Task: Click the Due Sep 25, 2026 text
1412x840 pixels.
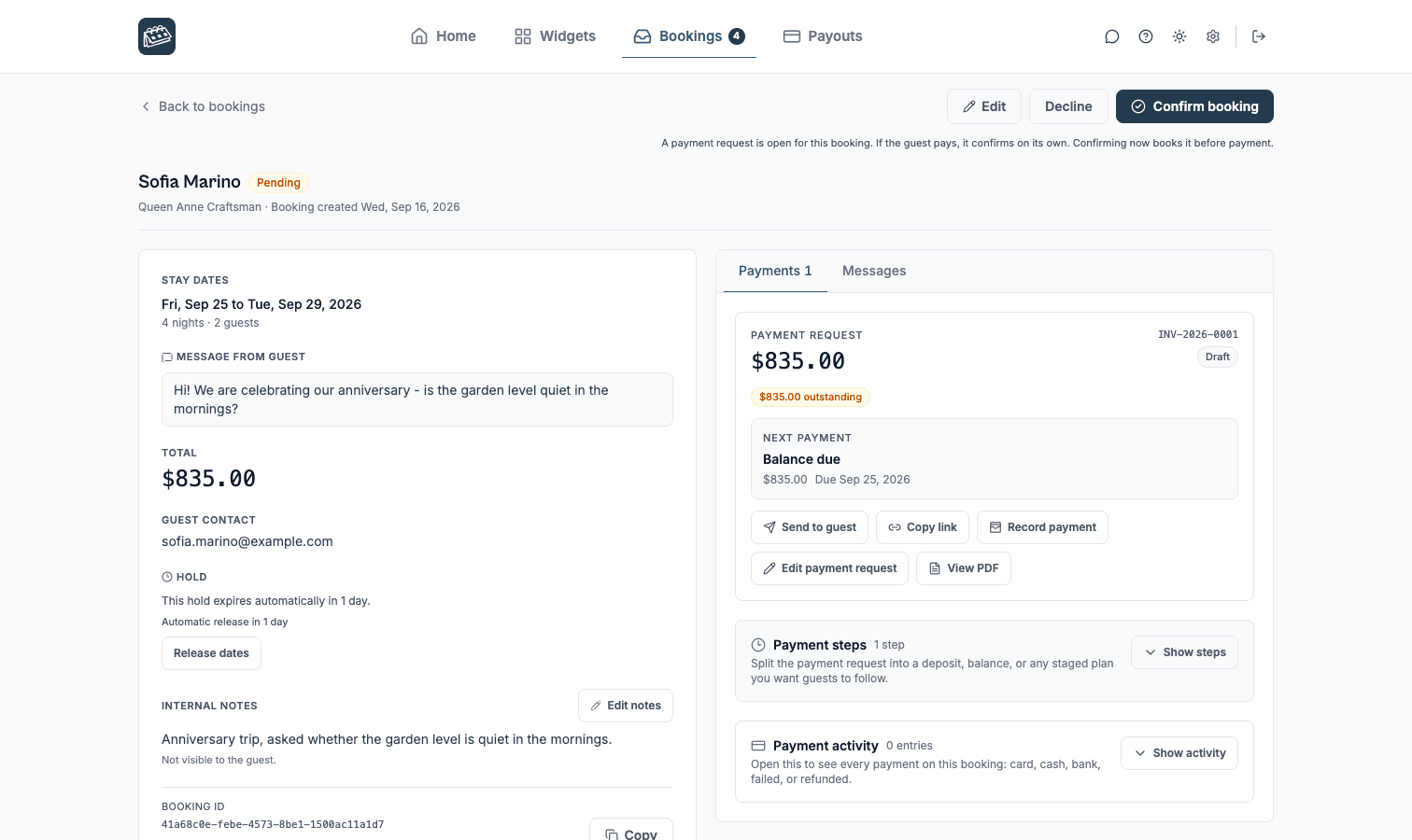Action: pyautogui.click(x=862, y=480)
